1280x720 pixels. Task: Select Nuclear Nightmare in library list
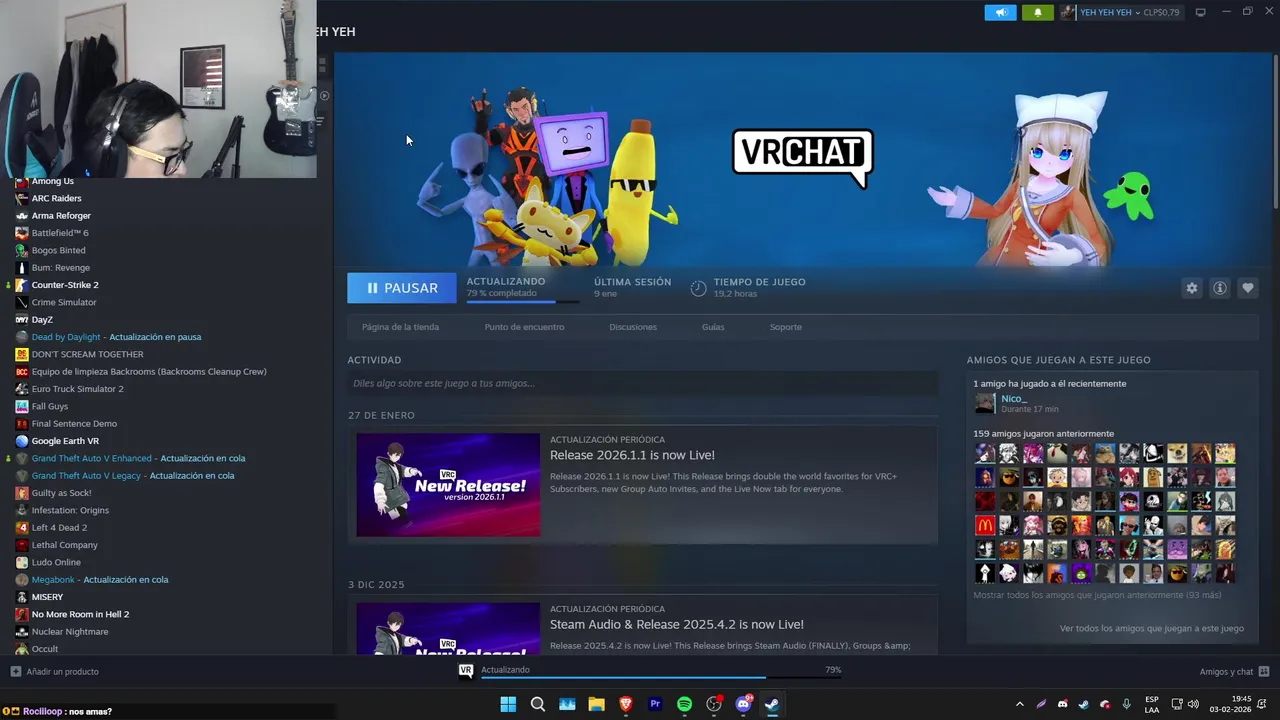coord(70,632)
